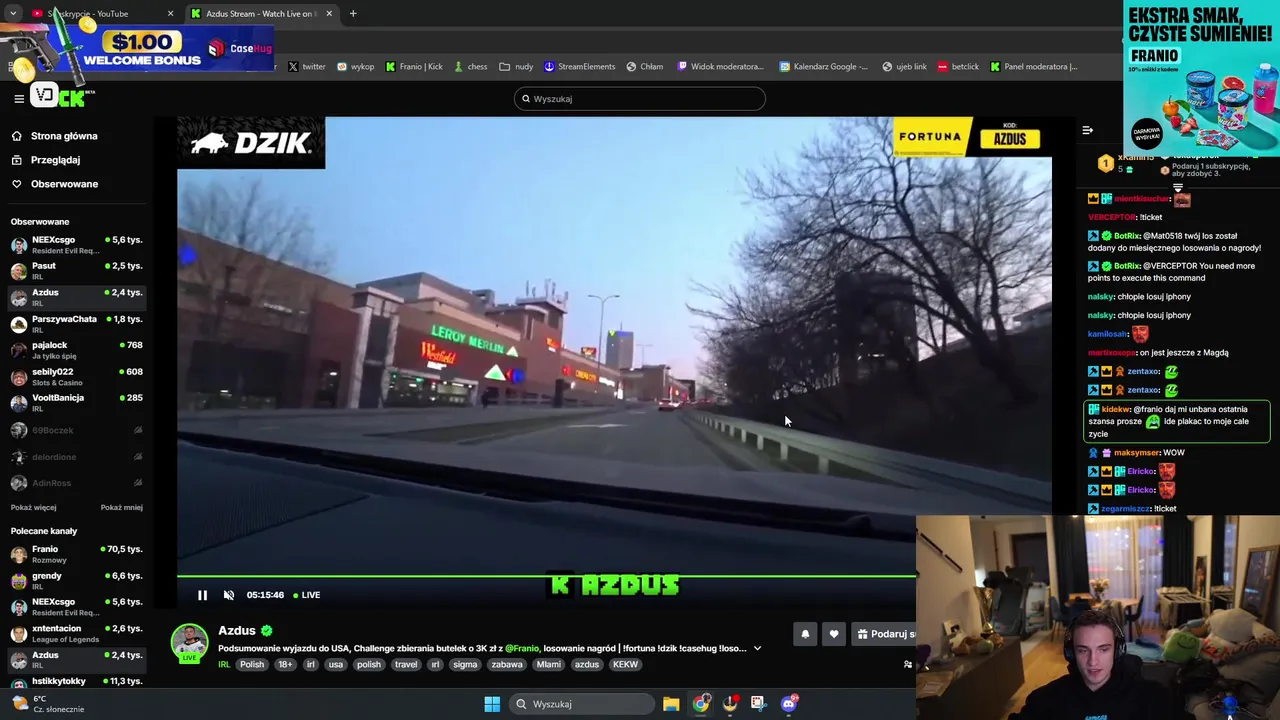Expand list with Pokaż więcej
The height and width of the screenshot is (720, 1280).
(34, 507)
